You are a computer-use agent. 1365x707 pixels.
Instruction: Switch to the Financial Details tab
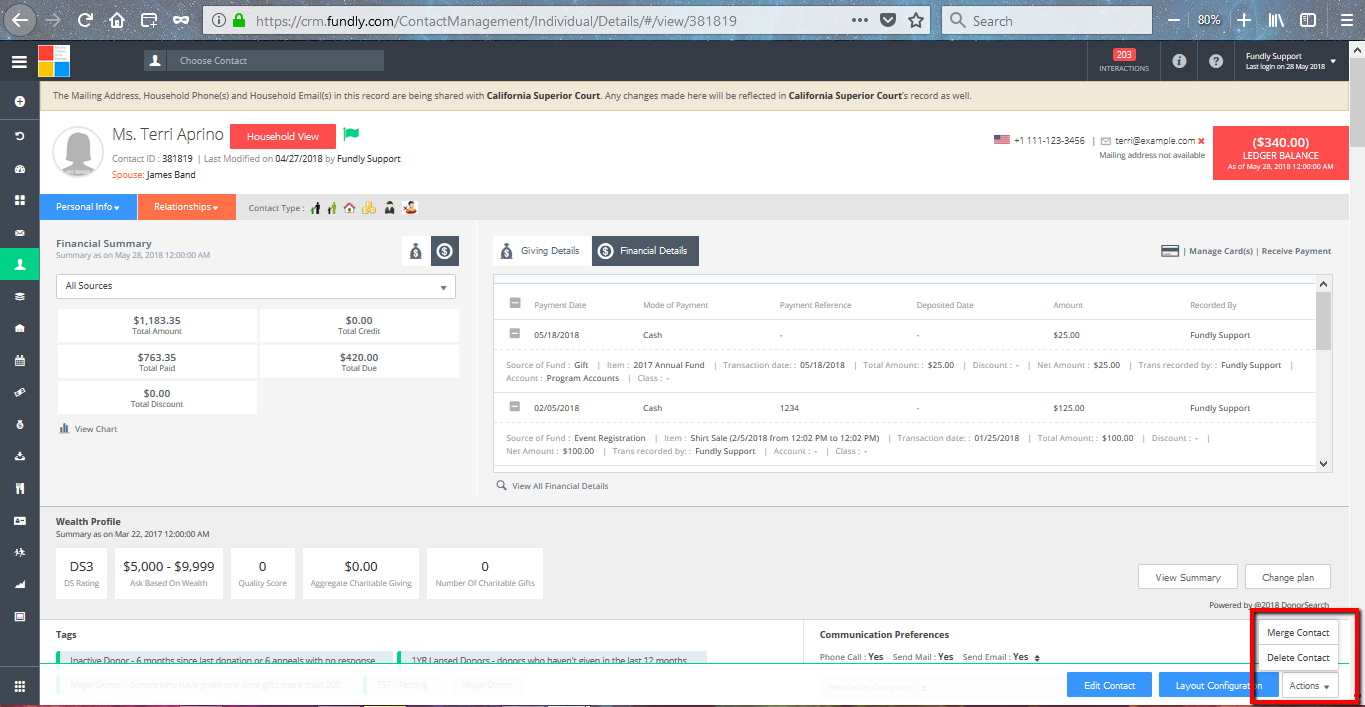coord(645,251)
